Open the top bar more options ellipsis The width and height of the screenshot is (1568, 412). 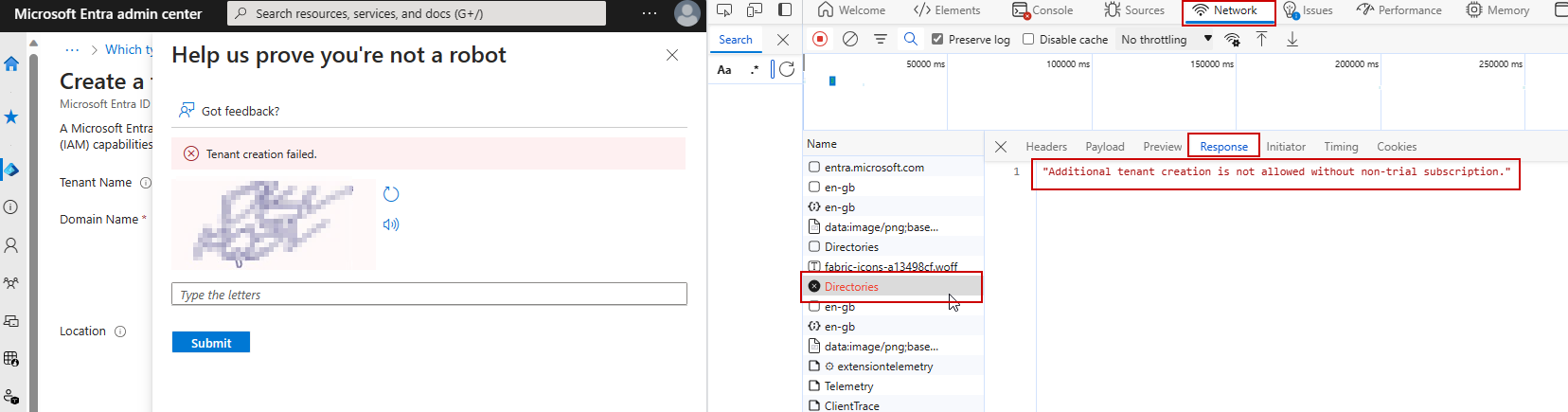(x=650, y=13)
